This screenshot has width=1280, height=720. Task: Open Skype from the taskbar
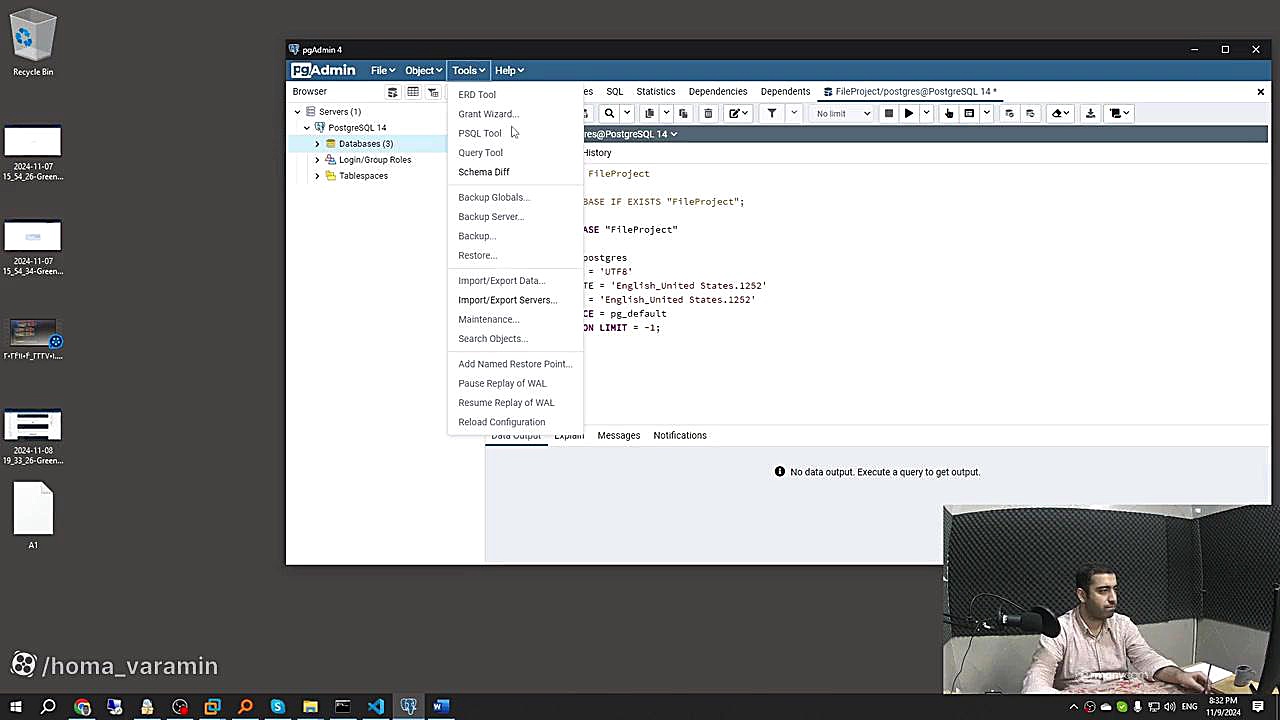pos(278,707)
